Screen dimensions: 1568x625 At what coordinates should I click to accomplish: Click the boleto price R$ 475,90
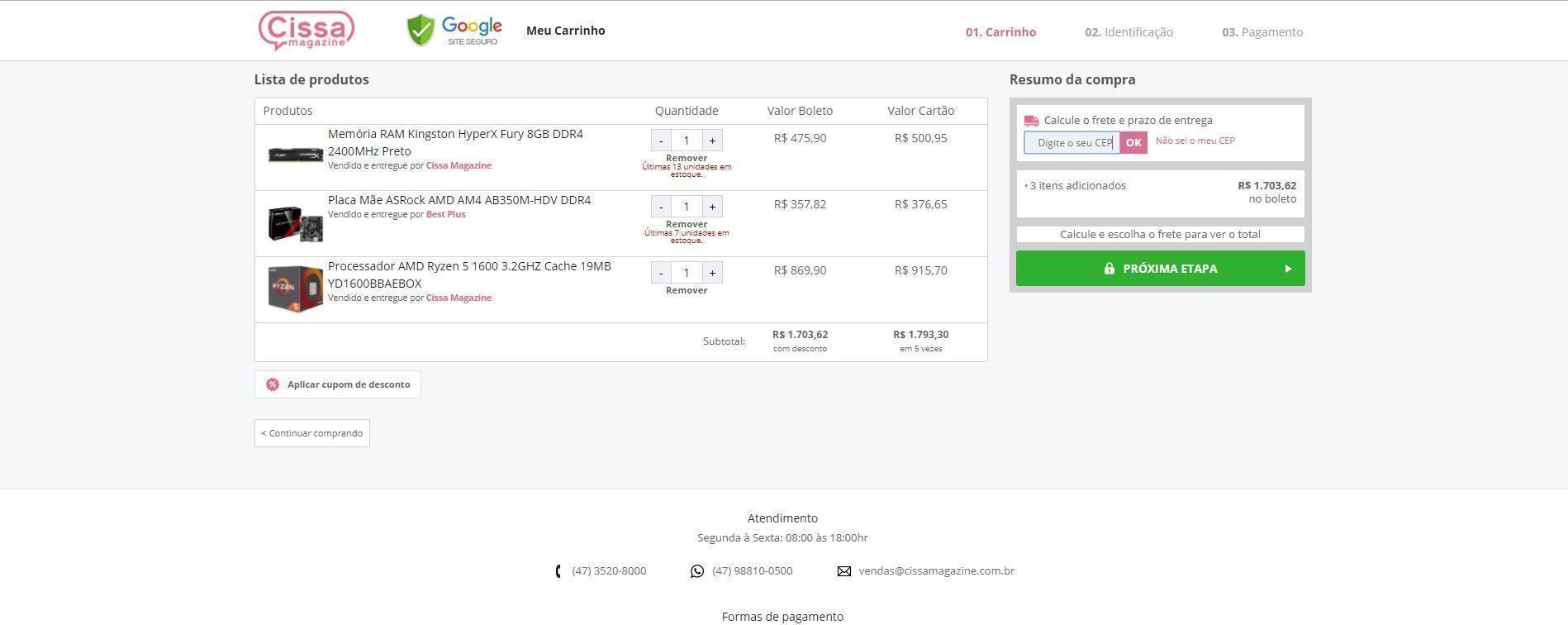point(800,138)
